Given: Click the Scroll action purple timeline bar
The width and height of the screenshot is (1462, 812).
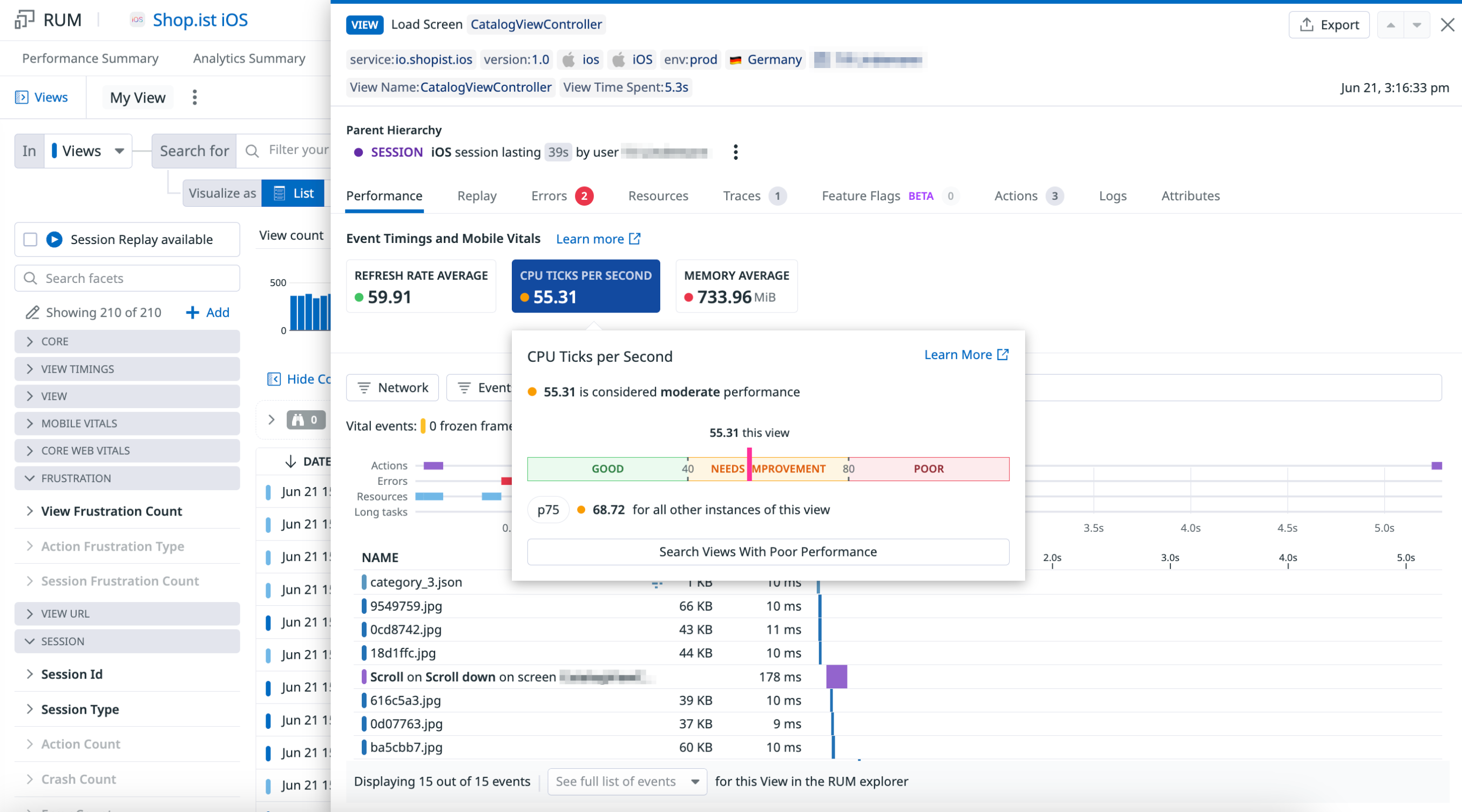Looking at the screenshot, I should [837, 677].
